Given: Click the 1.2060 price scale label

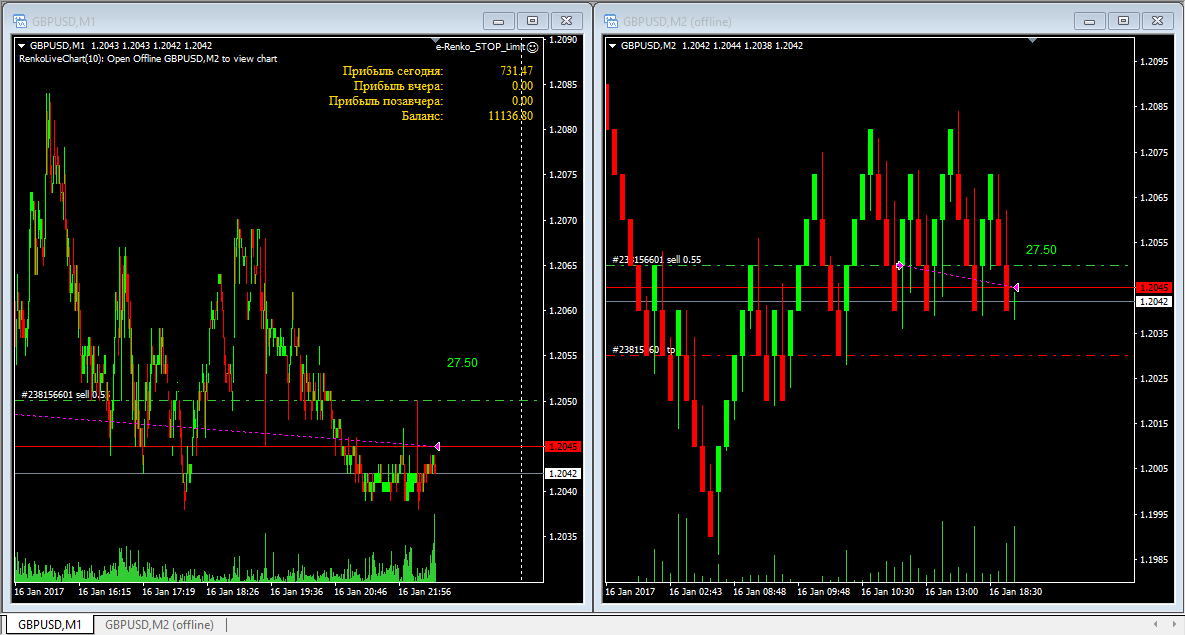Looking at the screenshot, I should [563, 311].
